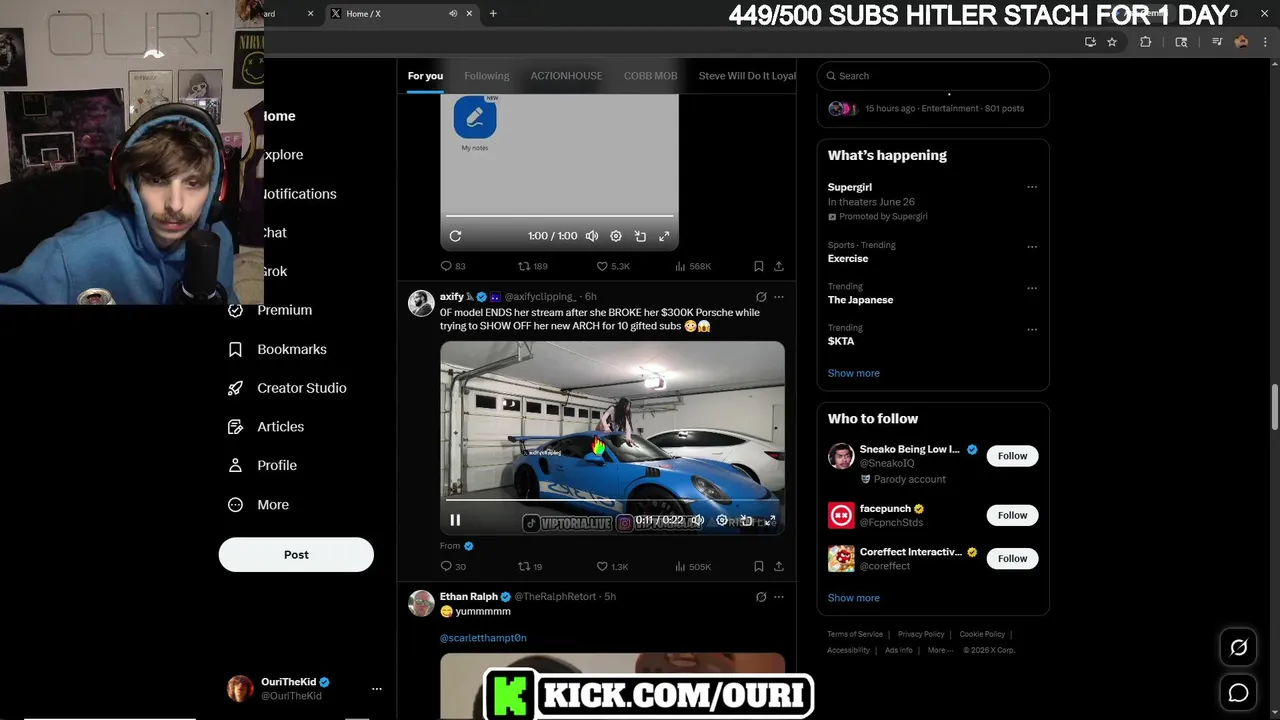Viewport: 1280px width, 720px height.
Task: Go to Profile in the sidebar
Action: click(x=262, y=465)
